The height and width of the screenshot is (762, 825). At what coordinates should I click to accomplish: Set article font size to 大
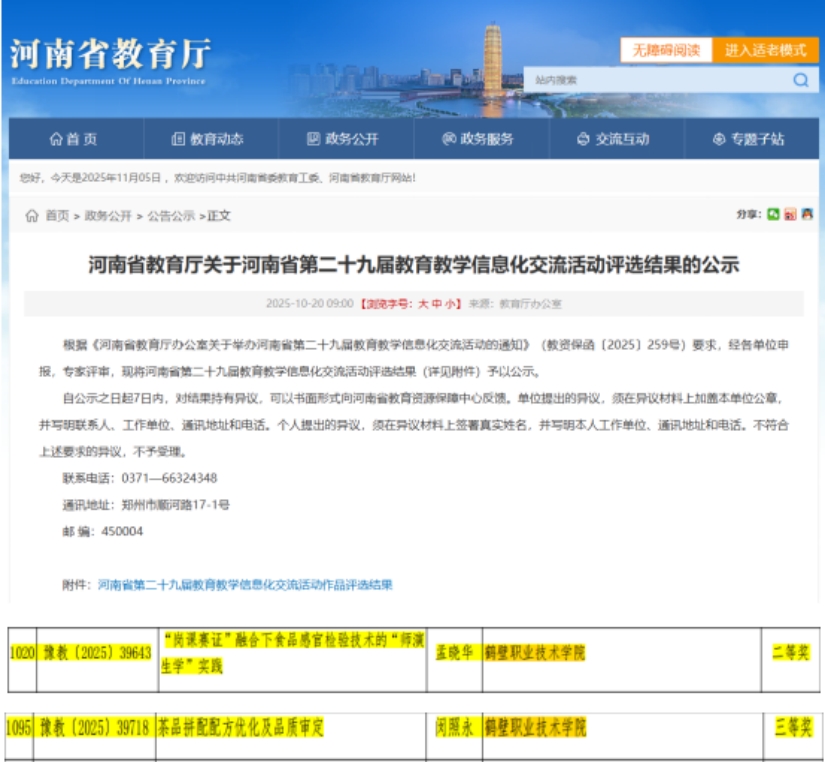point(423,303)
